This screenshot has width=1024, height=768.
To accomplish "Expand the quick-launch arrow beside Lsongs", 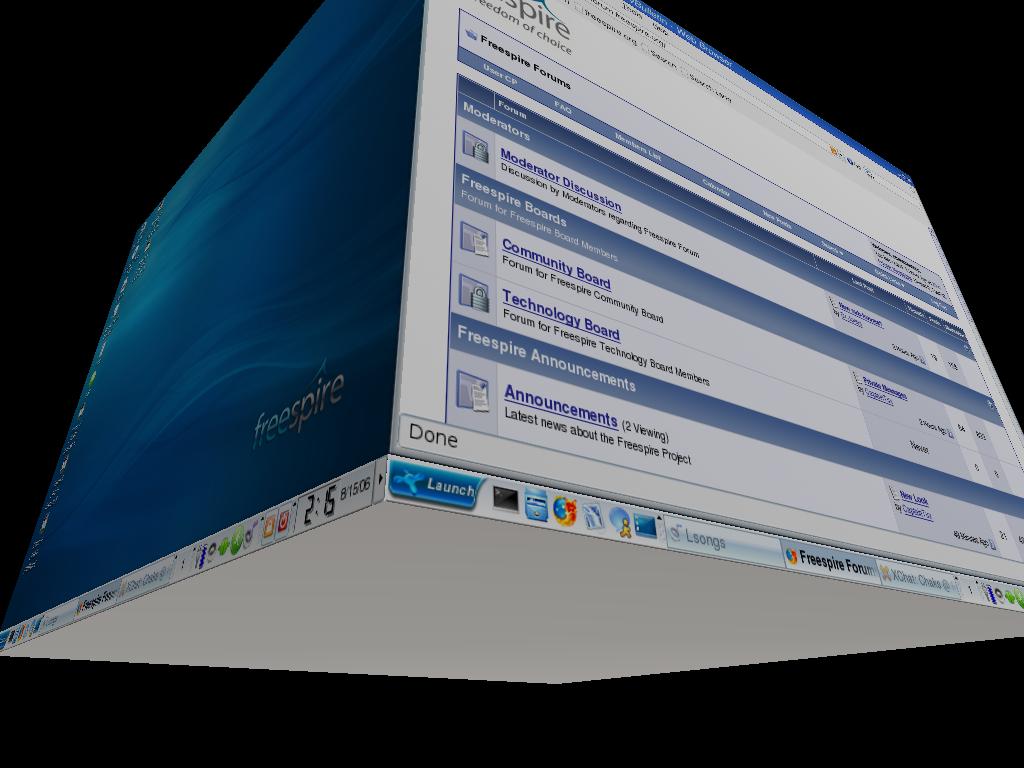I will click(661, 518).
